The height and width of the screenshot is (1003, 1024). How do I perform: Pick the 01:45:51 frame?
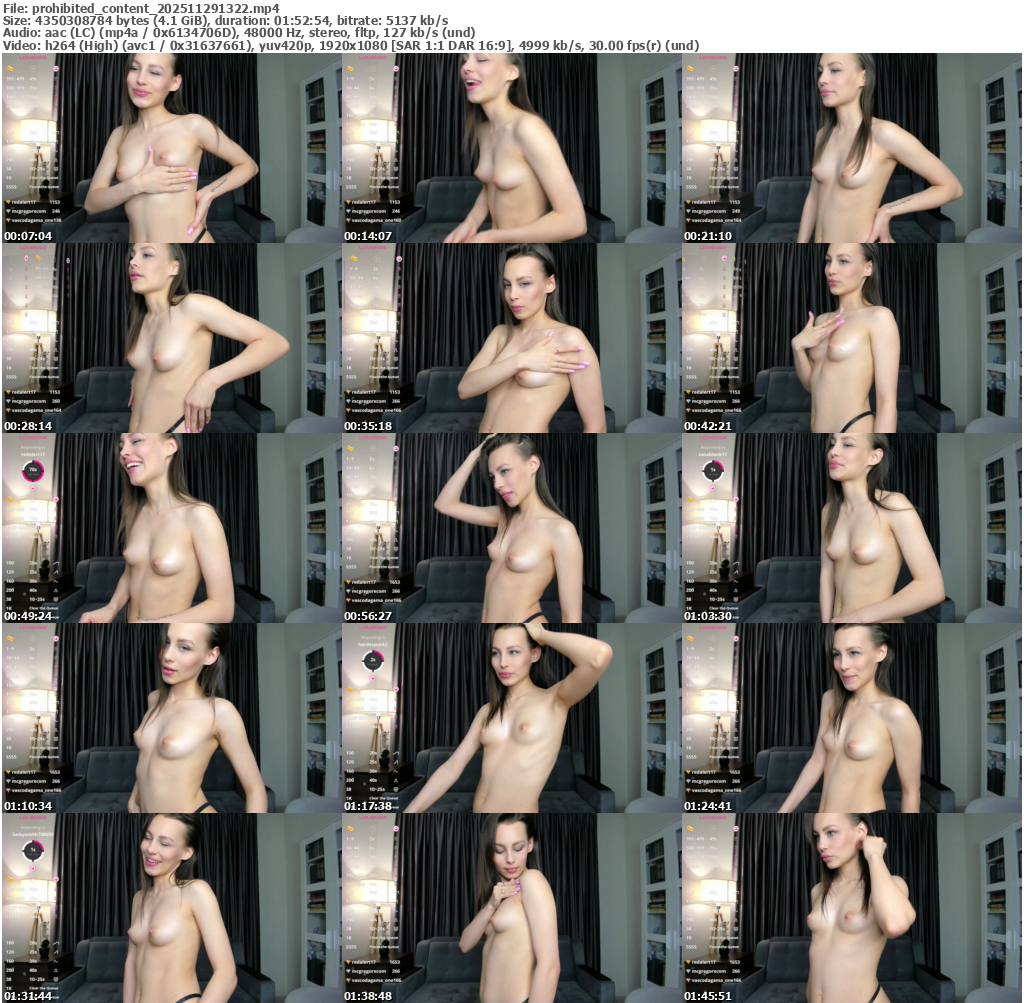(x=852, y=908)
